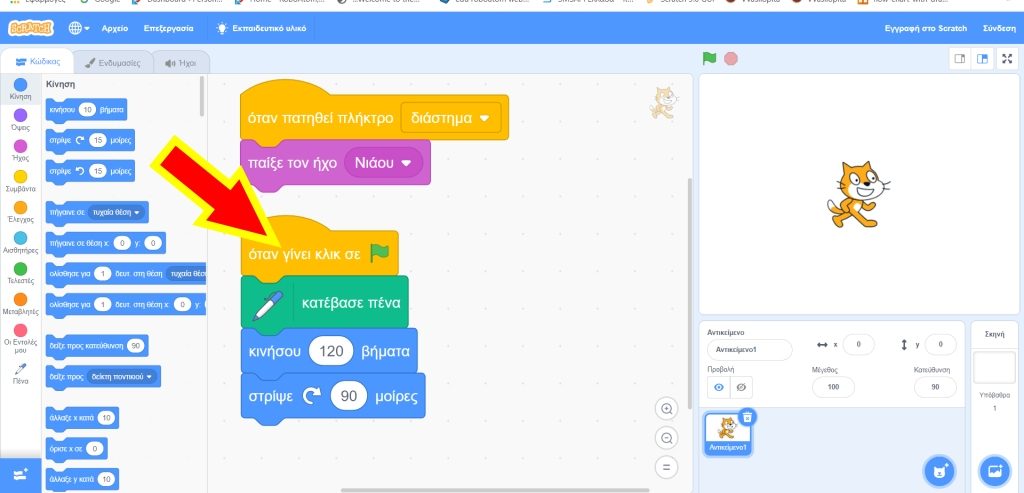The width and height of the screenshot is (1024, 493).
Task: Click the green flag to start the program
Action: click(x=709, y=58)
